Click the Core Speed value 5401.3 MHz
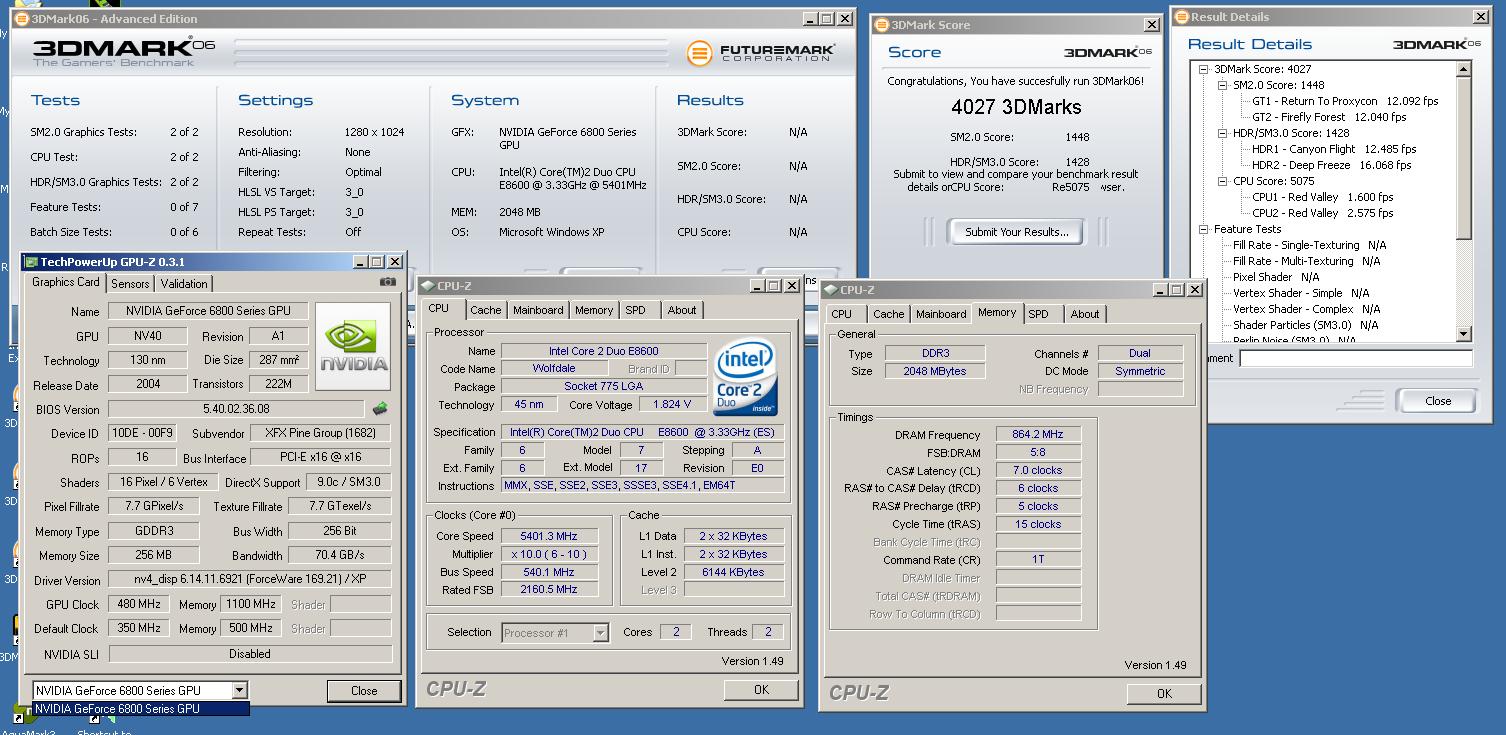The image size is (1506, 735). click(x=550, y=536)
